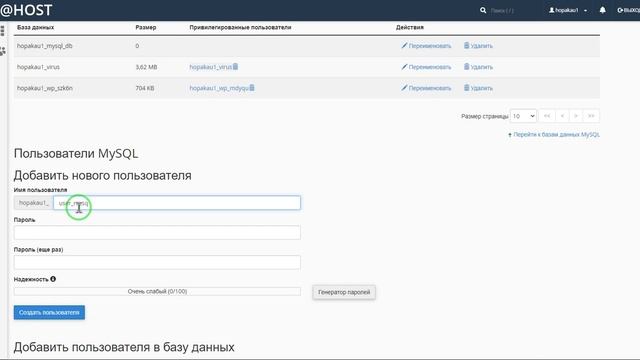Select the hopakau1_virus database name
The height and width of the screenshot is (360, 640).
click(x=38, y=67)
